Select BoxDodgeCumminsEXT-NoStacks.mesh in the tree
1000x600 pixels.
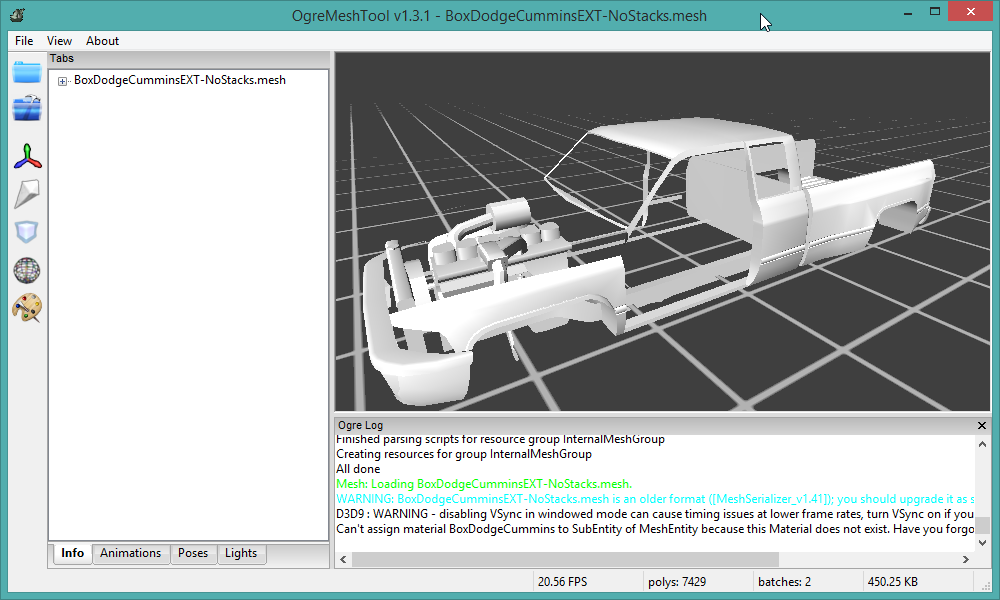[x=180, y=80]
